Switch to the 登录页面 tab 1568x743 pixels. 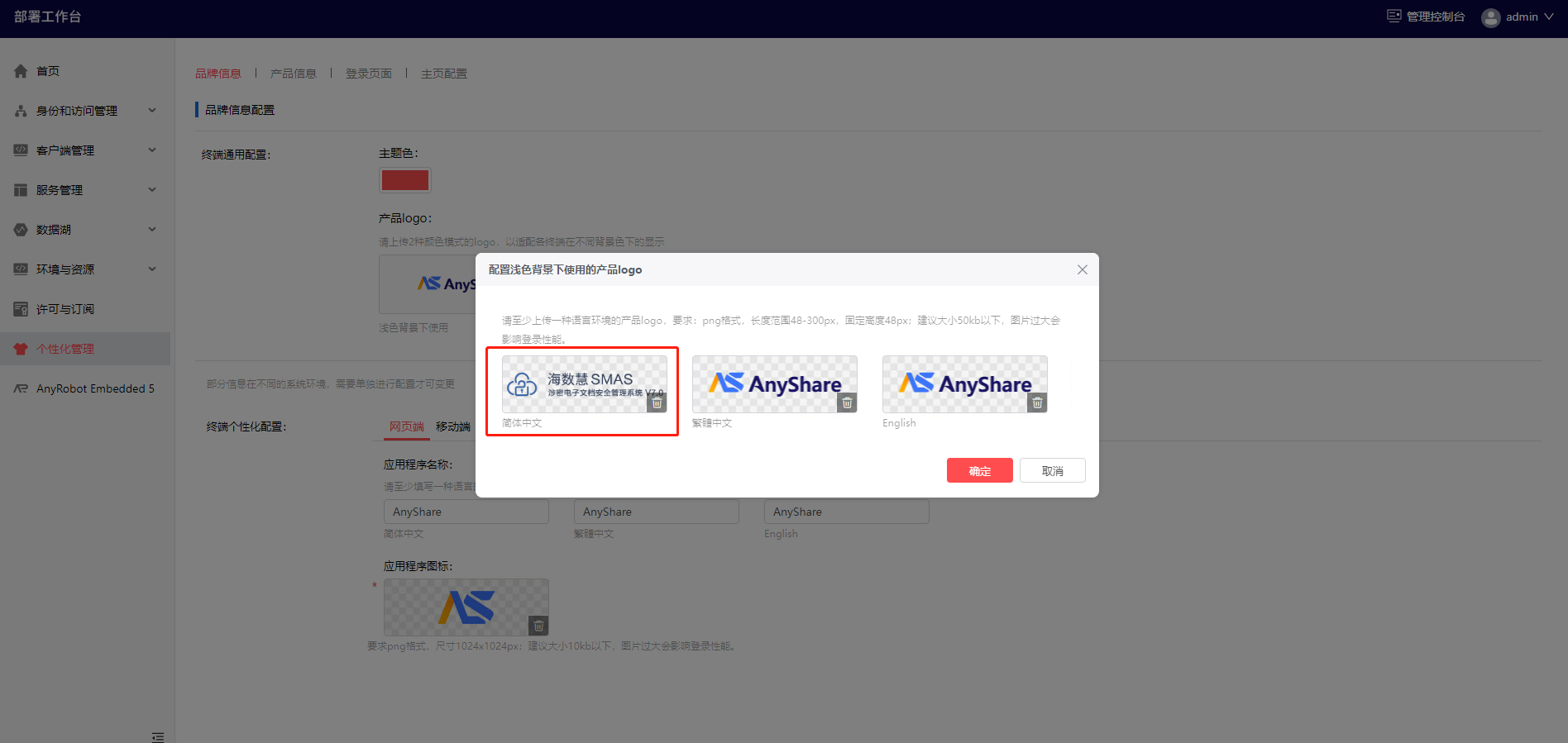[369, 74]
